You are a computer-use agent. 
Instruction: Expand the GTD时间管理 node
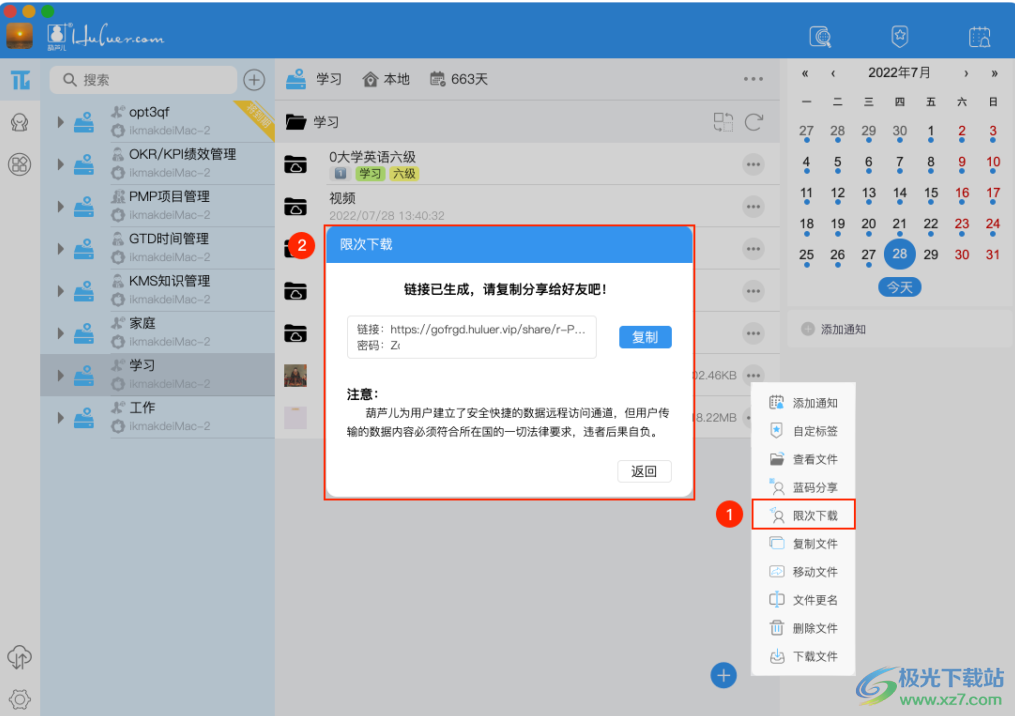click(x=60, y=249)
